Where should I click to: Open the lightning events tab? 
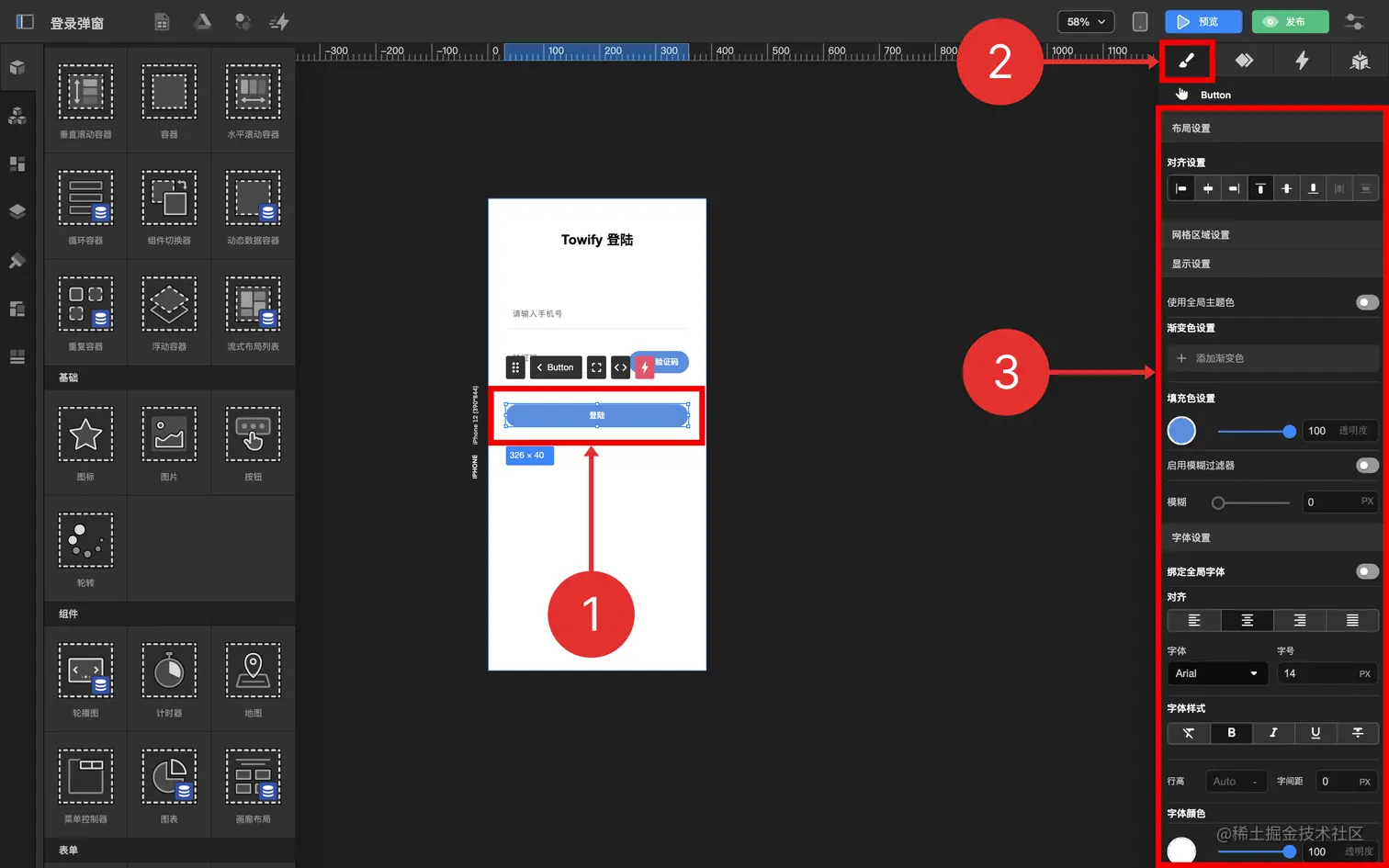[x=1302, y=61]
